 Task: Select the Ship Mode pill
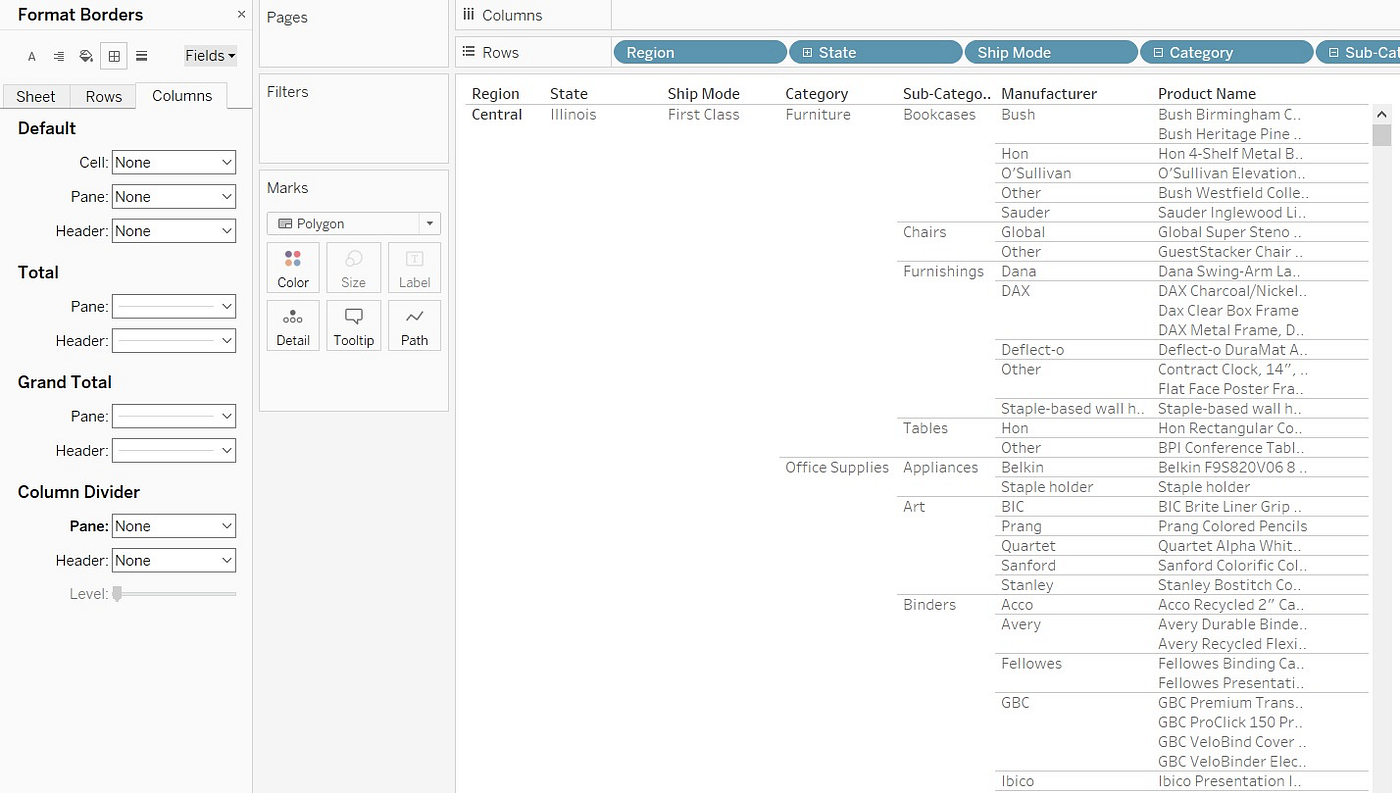(x=1050, y=52)
